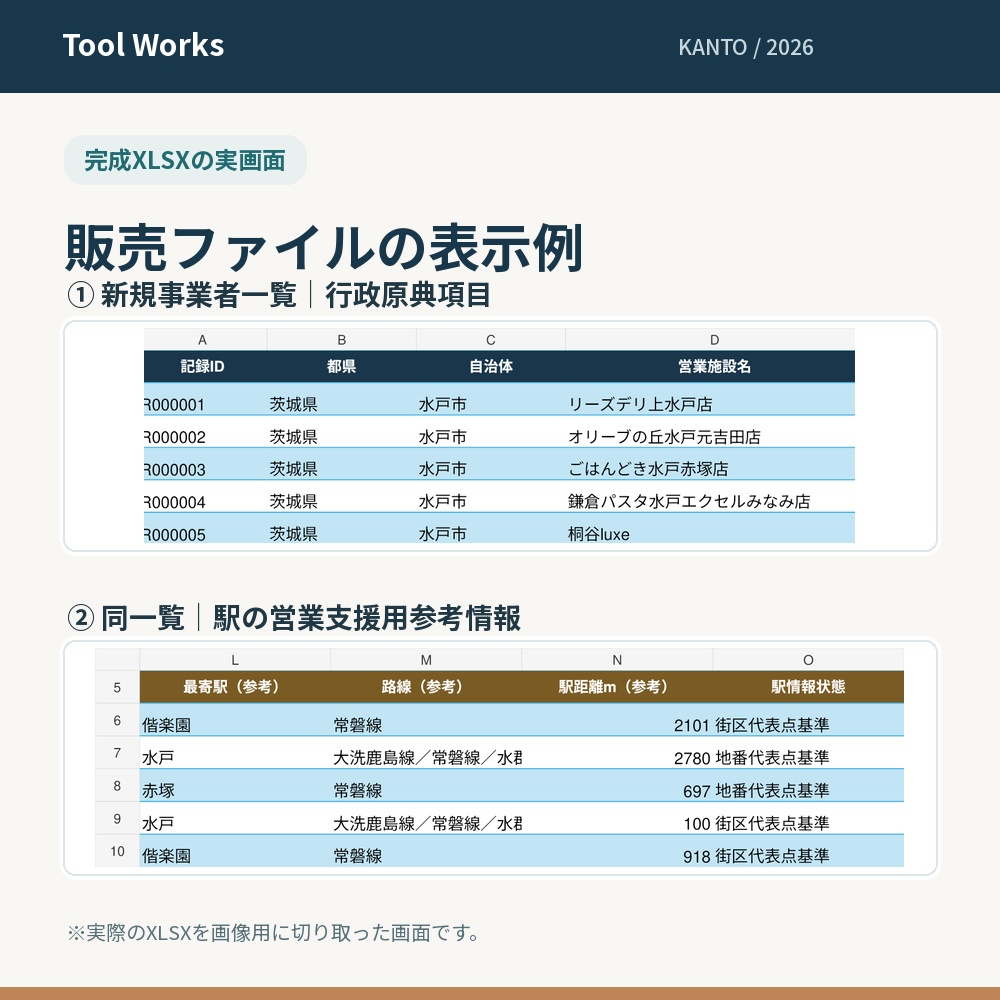This screenshot has width=1000, height=1000.
Task: Select column header O
Action: [x=808, y=660]
